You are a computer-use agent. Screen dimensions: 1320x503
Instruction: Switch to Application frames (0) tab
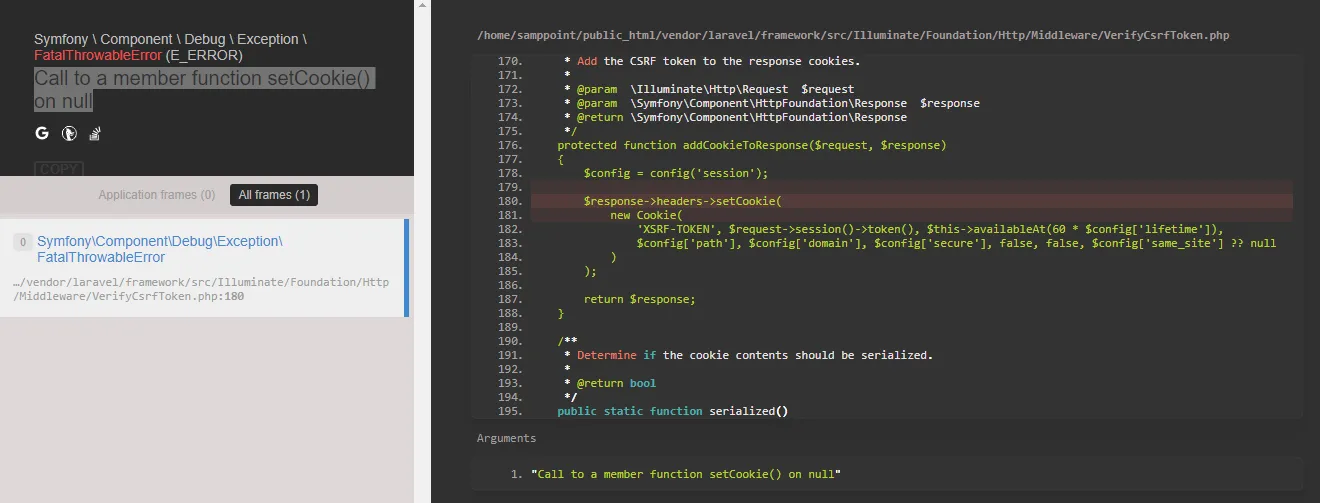point(157,195)
